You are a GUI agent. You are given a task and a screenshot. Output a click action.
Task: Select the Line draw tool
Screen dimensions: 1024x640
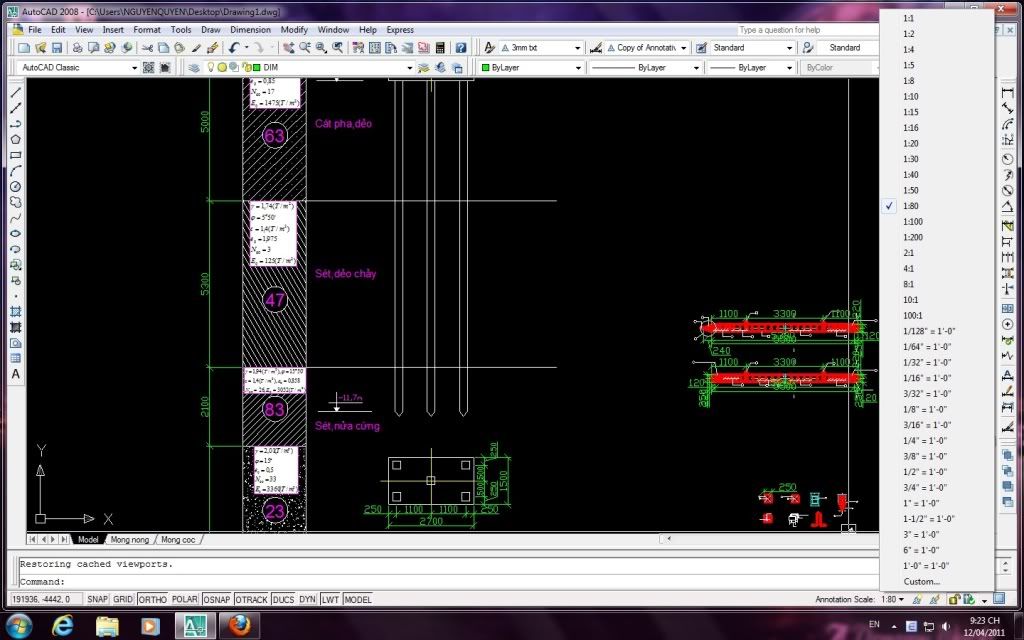(16, 92)
